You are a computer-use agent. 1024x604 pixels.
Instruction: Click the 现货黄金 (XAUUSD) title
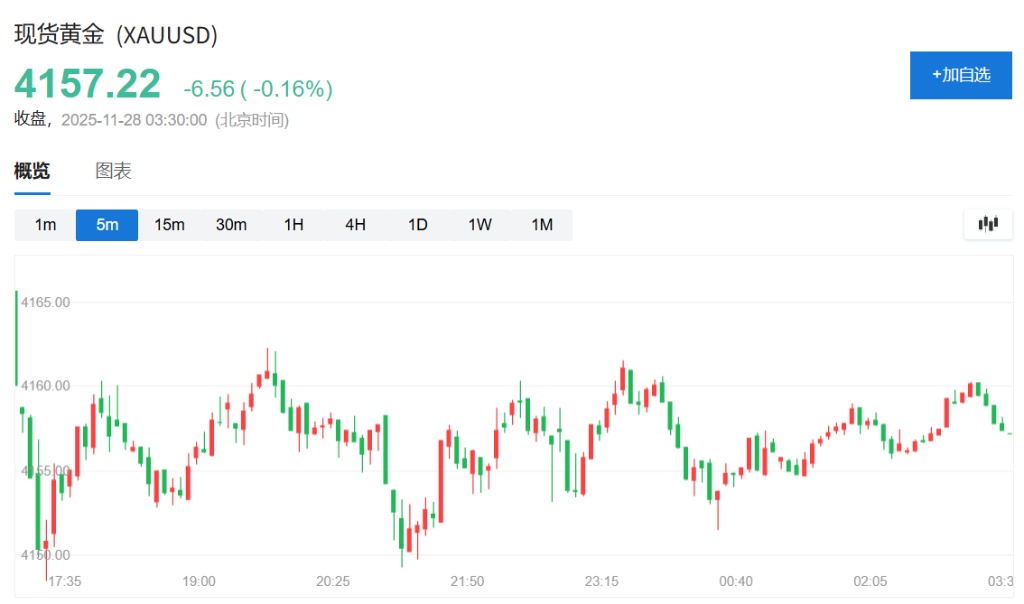pyautogui.click(x=116, y=35)
